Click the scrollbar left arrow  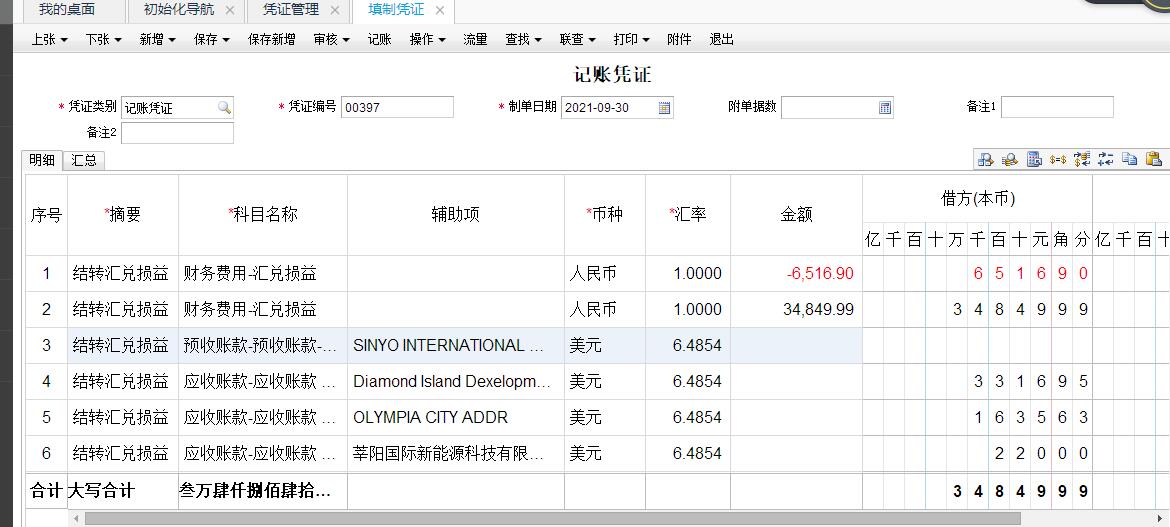75,519
